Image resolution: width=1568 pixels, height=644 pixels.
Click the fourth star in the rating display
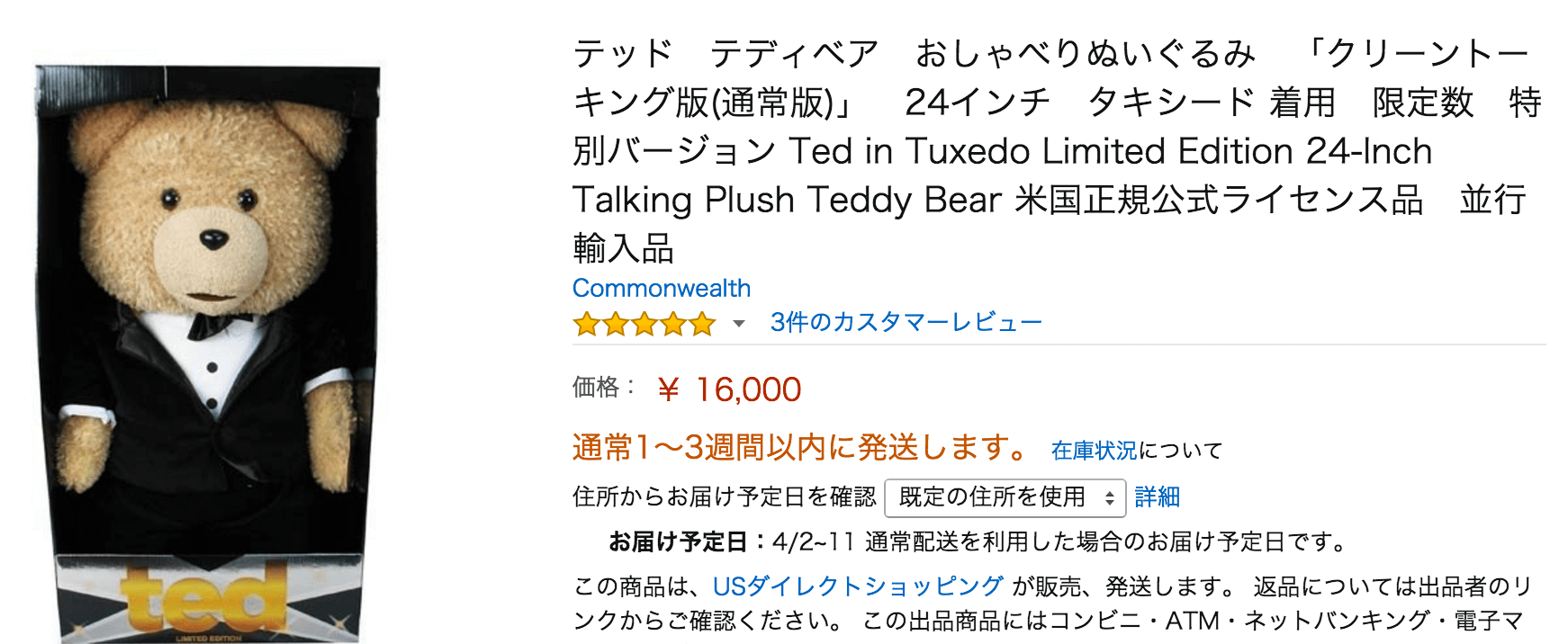tap(673, 324)
